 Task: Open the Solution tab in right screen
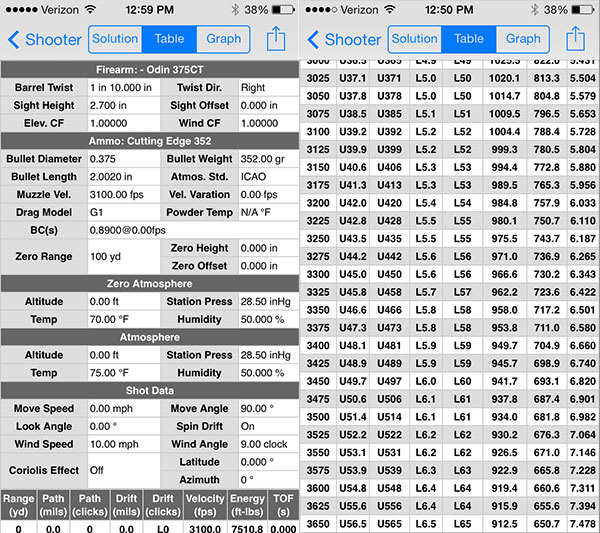click(x=414, y=39)
